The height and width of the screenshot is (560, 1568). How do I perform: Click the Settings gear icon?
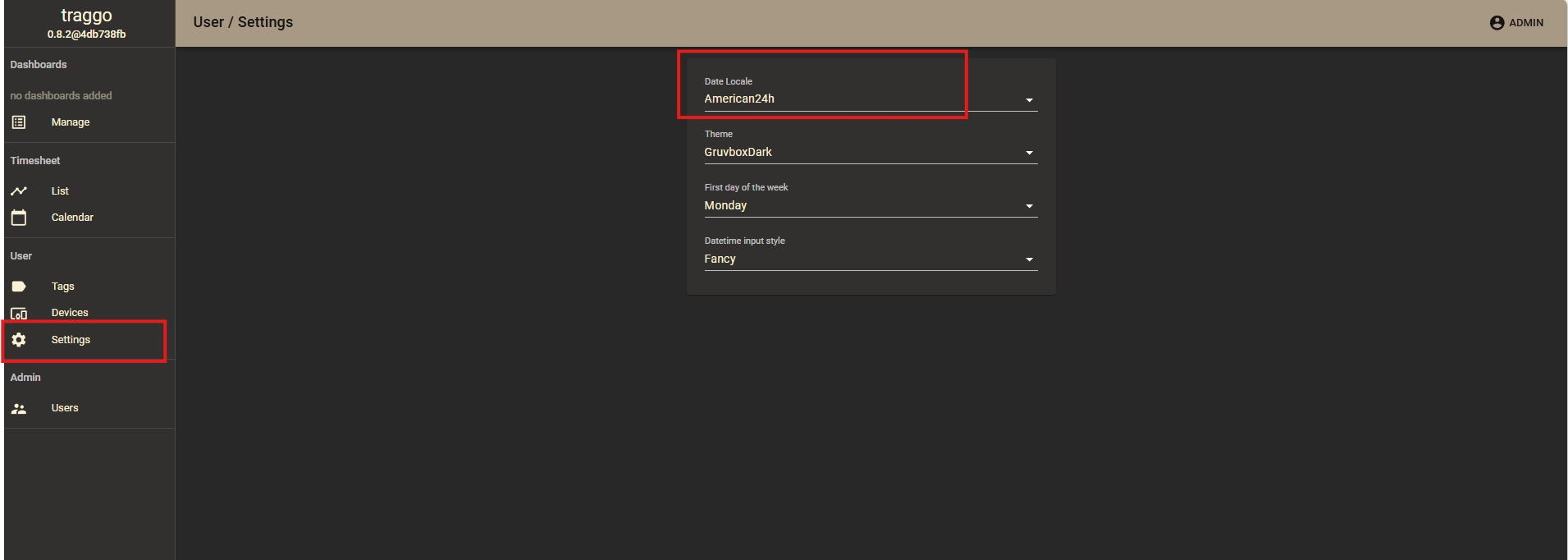[19, 340]
